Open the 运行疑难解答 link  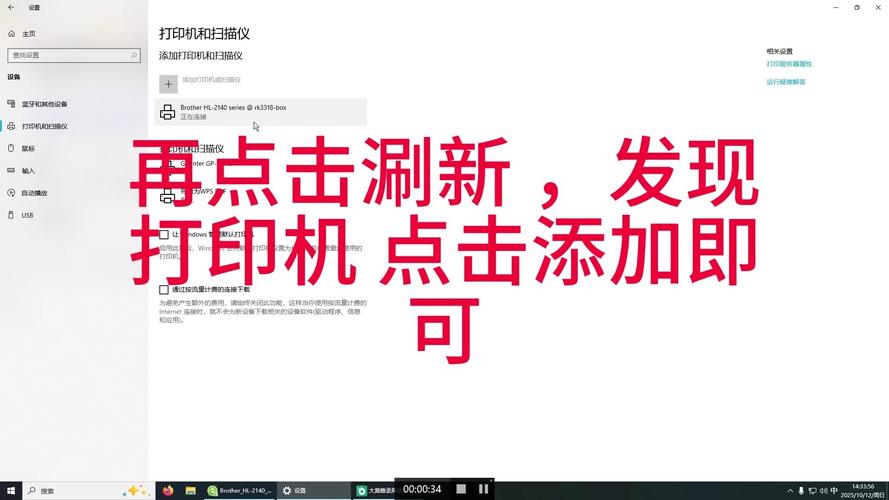786,82
